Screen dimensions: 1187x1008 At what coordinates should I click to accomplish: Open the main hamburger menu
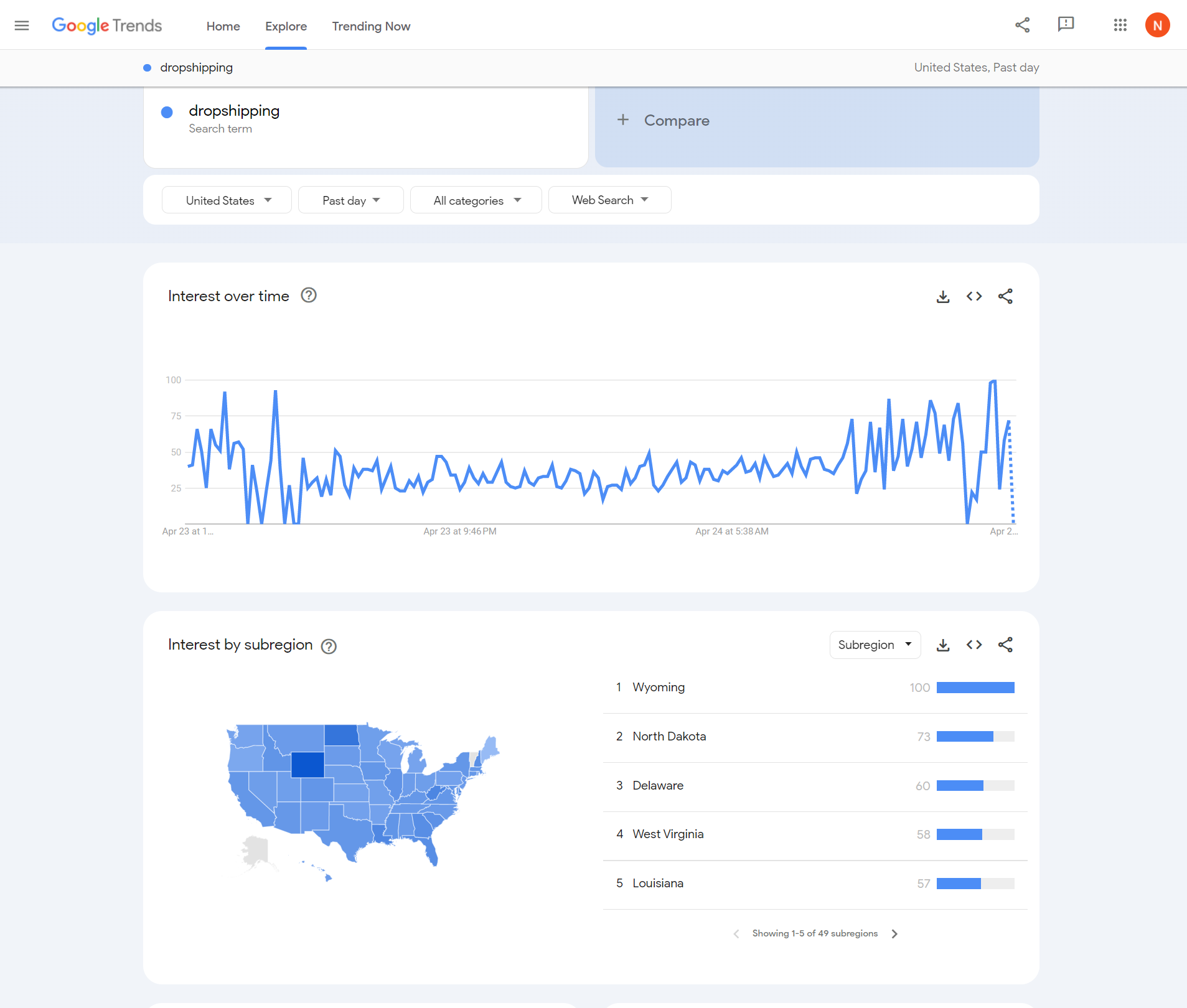tap(22, 26)
